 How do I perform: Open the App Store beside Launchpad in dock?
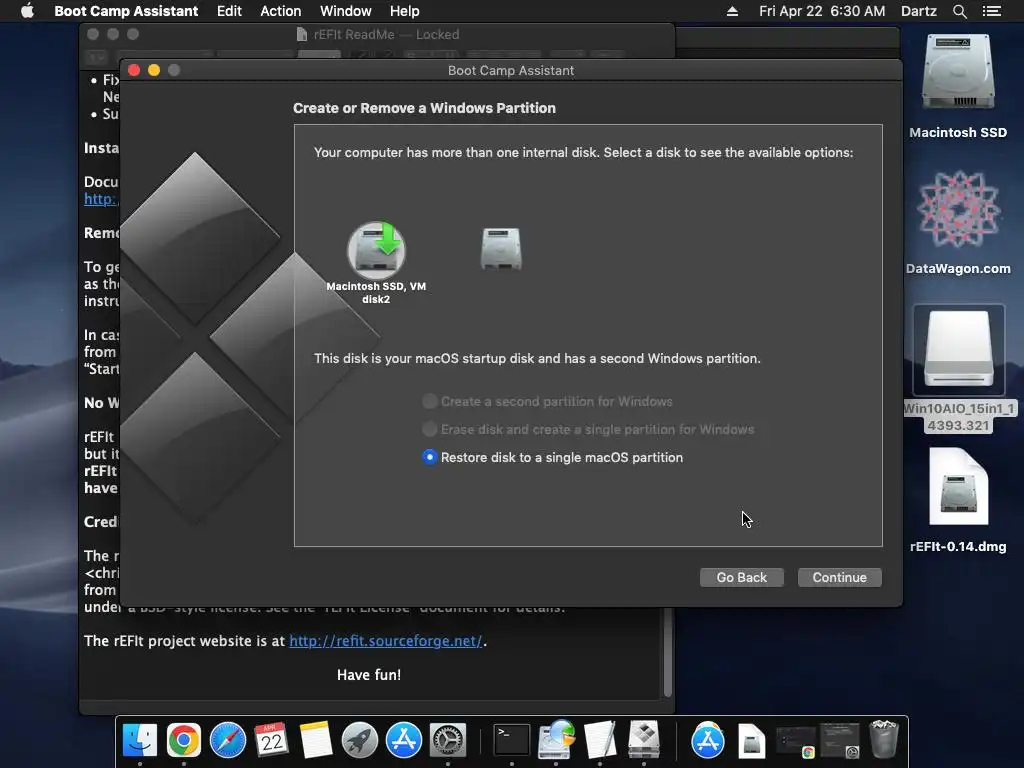click(x=404, y=740)
